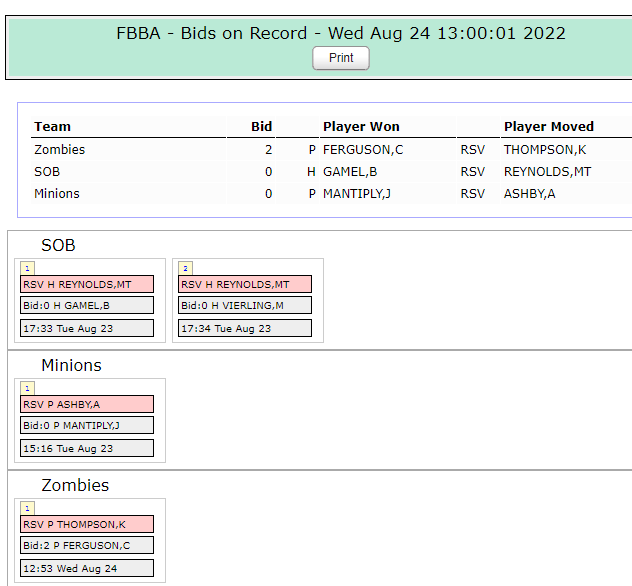Click the Minions section heading
Viewport: 632px width, 586px height.
71,365
